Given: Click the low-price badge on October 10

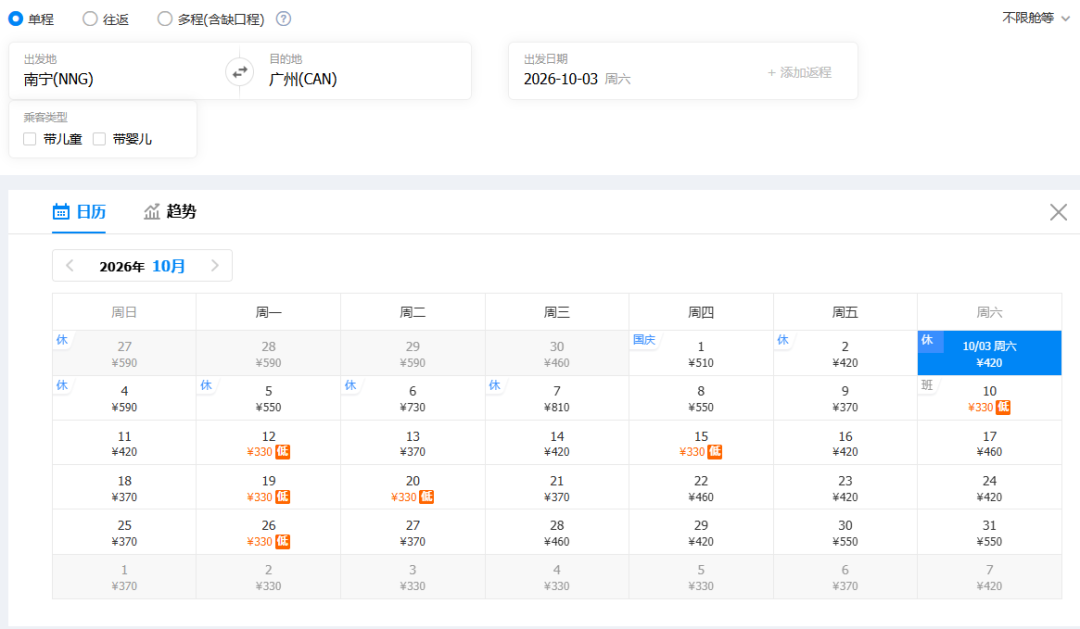Looking at the screenshot, I should (1004, 407).
